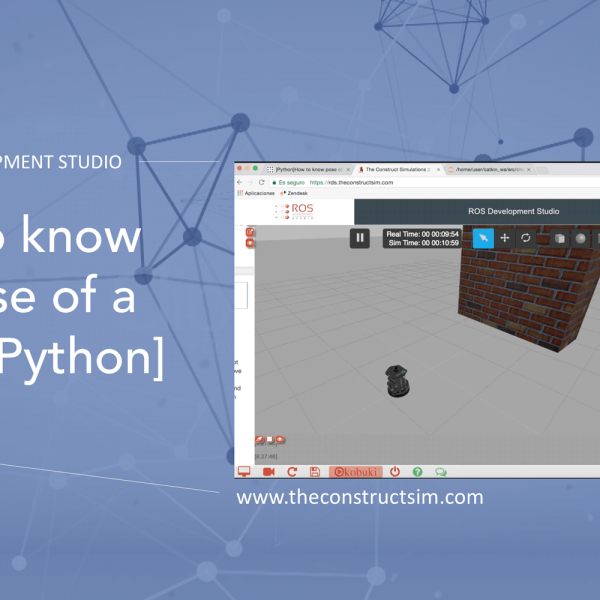Open the Aplicaciones bookmarks shortcut
This screenshot has height=600, width=600.
click(x=256, y=193)
